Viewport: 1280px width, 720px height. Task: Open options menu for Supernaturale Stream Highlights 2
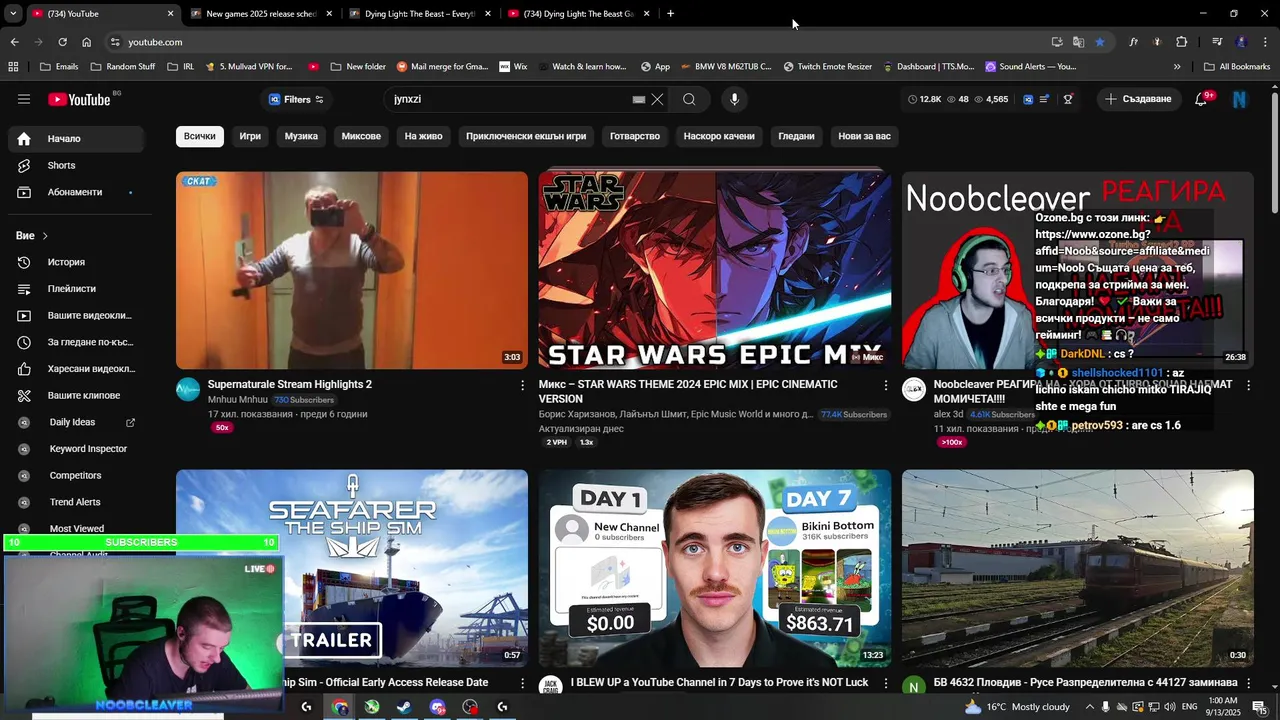[522, 385]
